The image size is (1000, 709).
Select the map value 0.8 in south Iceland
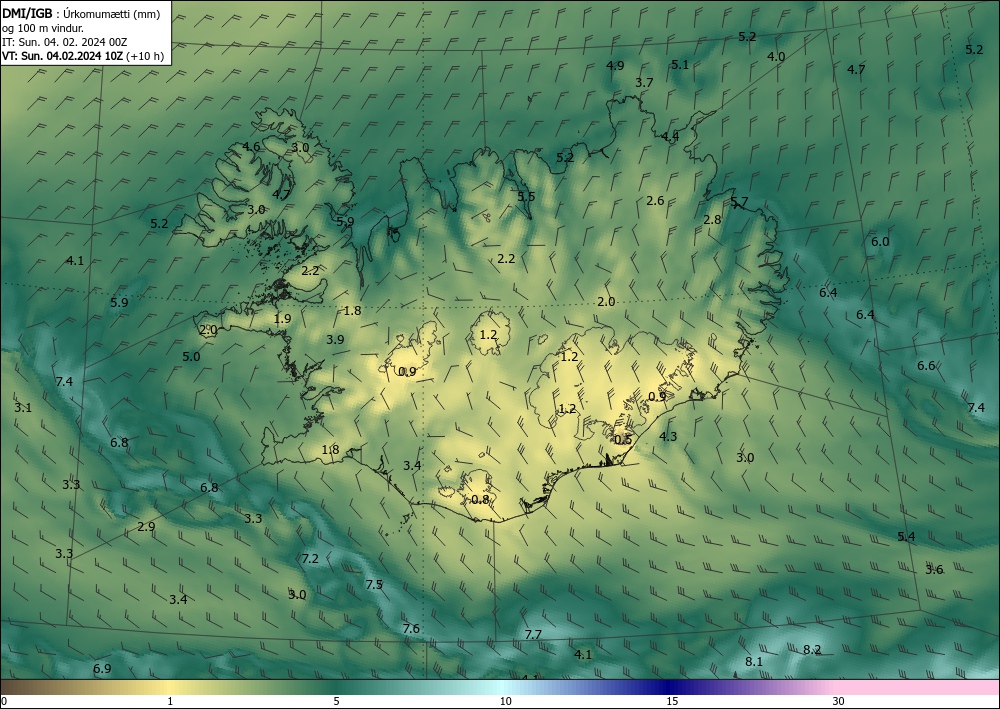(x=480, y=499)
